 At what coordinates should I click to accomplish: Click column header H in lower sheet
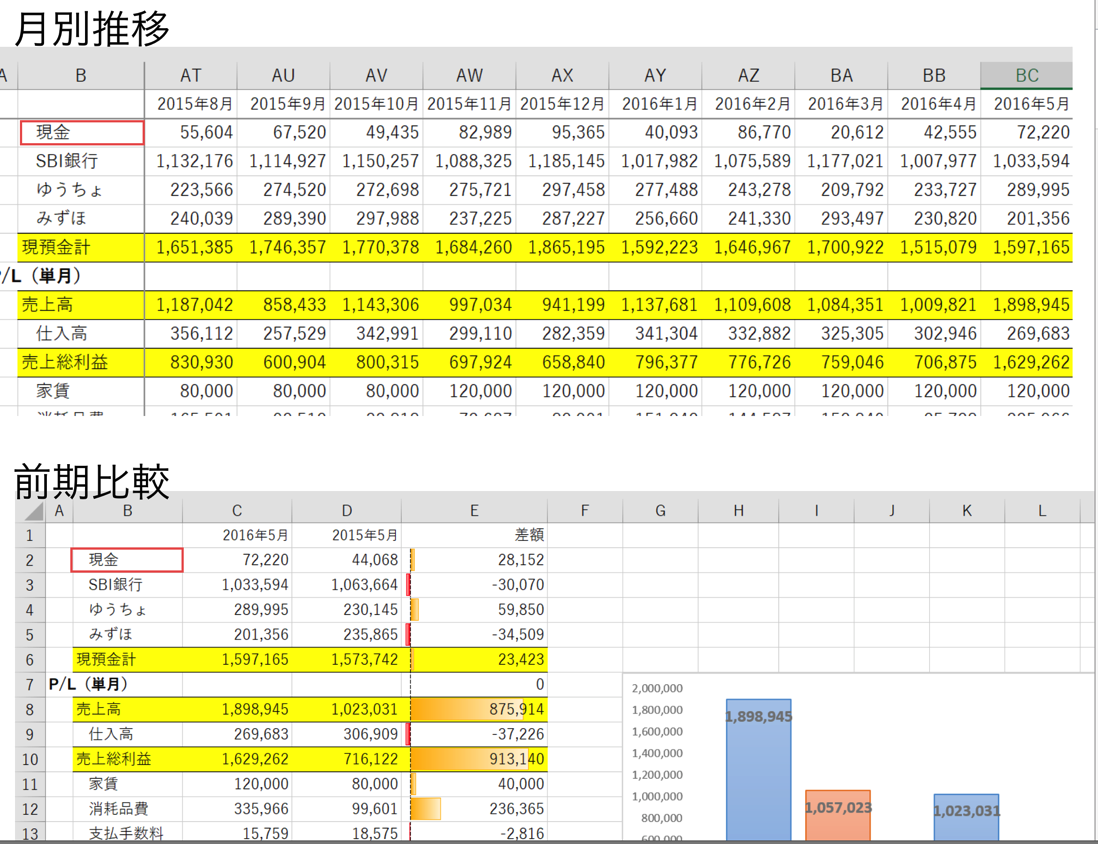738,511
